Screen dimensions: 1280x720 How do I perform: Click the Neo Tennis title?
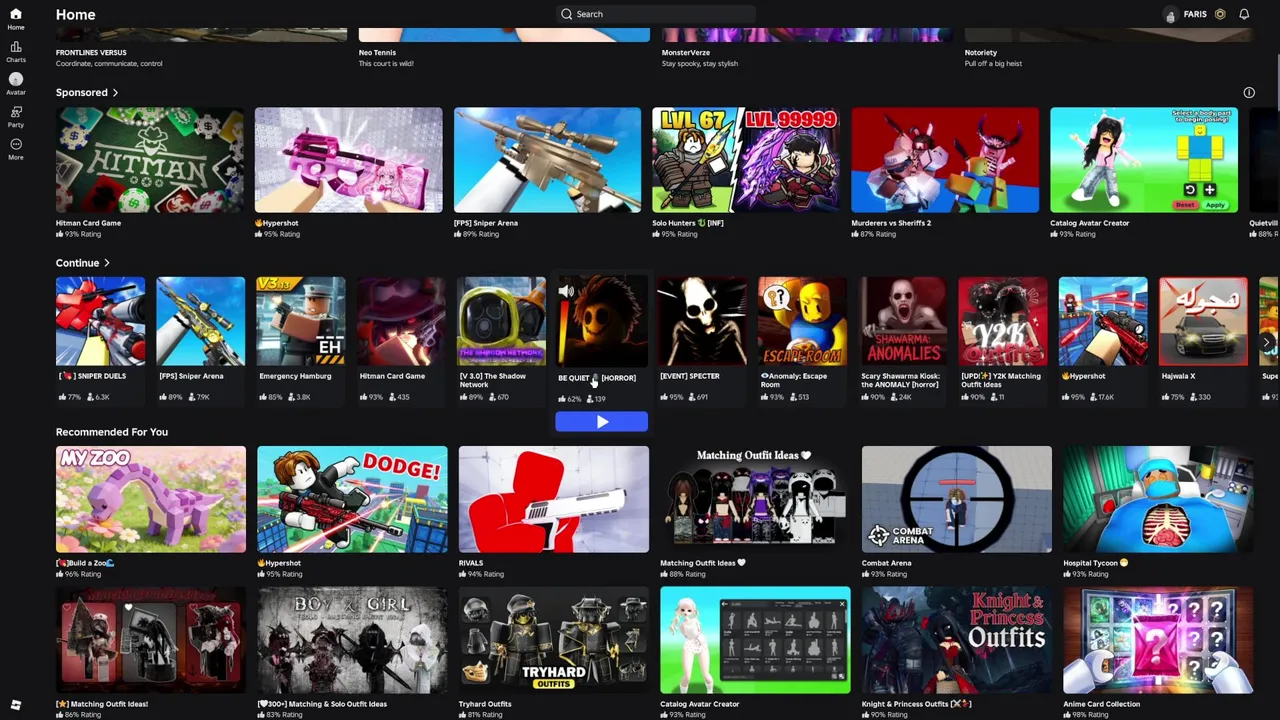point(377,53)
